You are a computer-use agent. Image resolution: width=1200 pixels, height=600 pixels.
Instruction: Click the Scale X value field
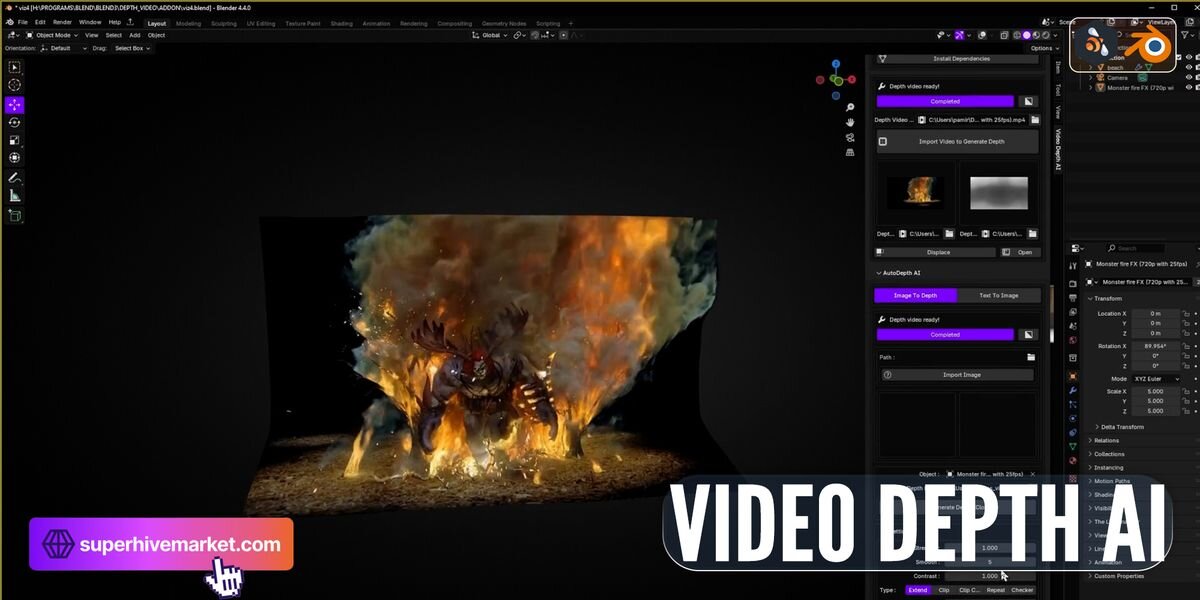(1155, 391)
